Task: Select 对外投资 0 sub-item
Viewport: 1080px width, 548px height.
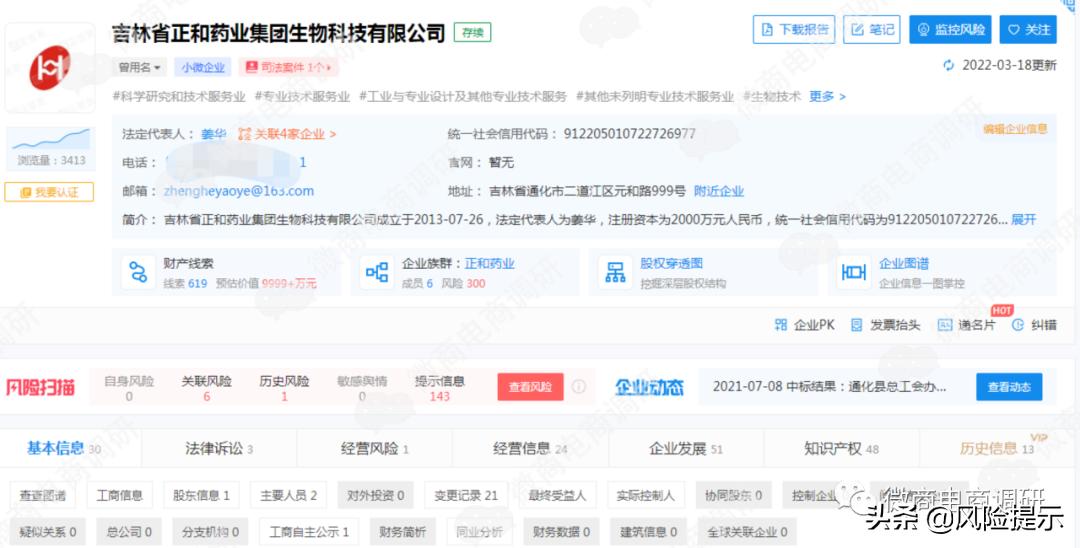Action: (x=375, y=495)
